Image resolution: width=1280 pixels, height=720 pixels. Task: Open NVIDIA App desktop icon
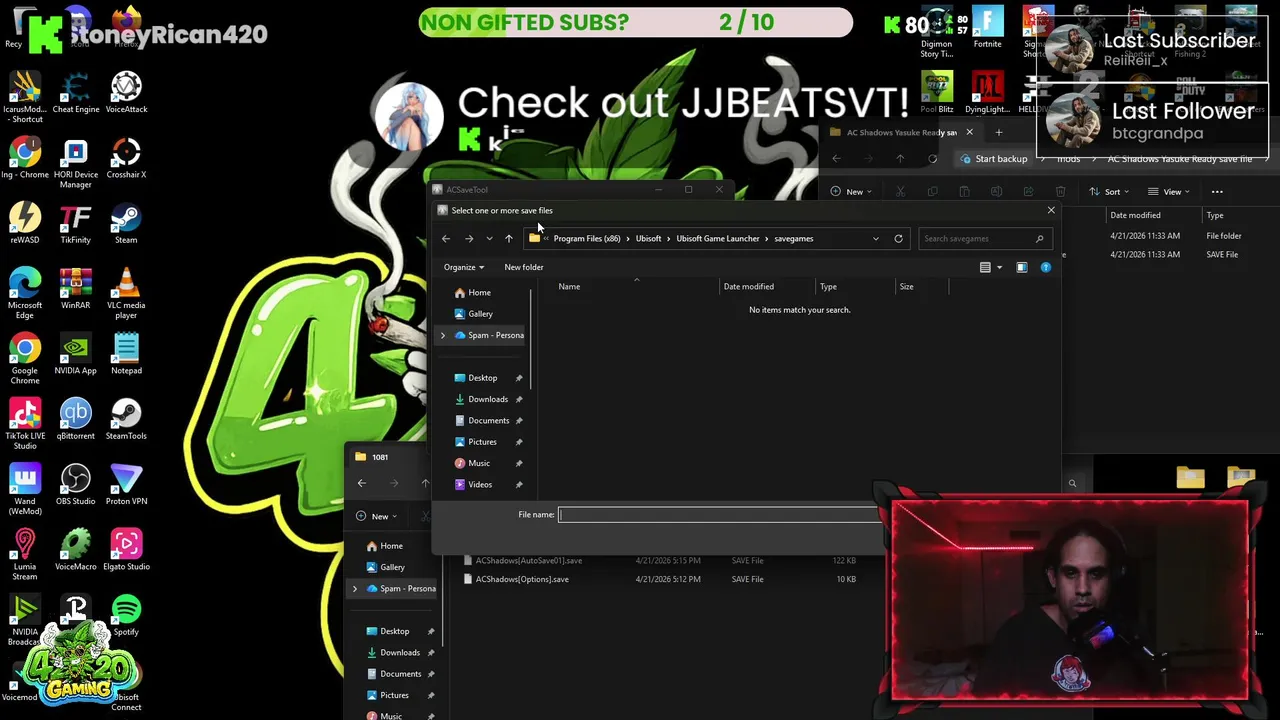[76, 354]
